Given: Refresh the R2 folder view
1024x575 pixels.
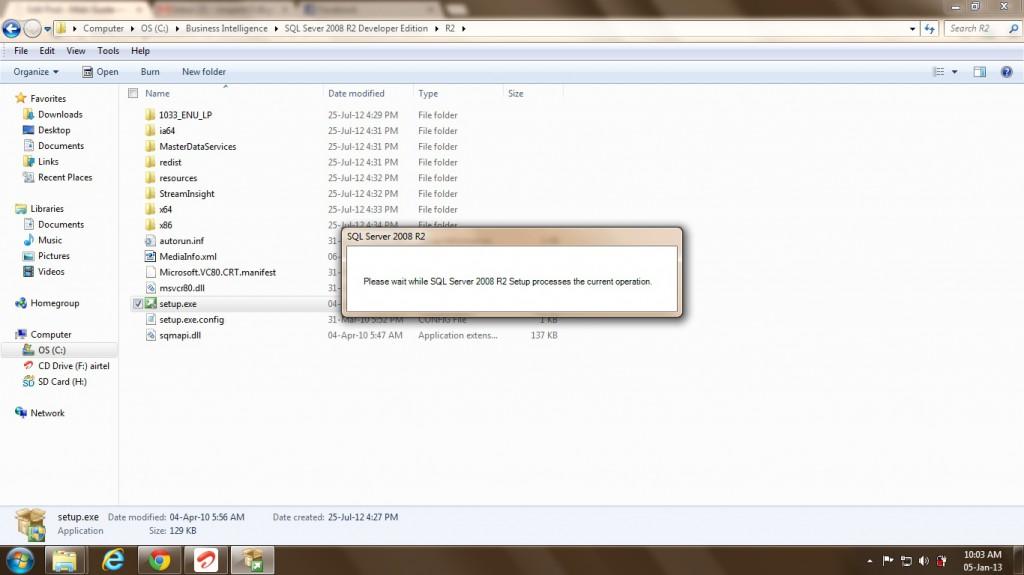Looking at the screenshot, I should pos(929,29).
